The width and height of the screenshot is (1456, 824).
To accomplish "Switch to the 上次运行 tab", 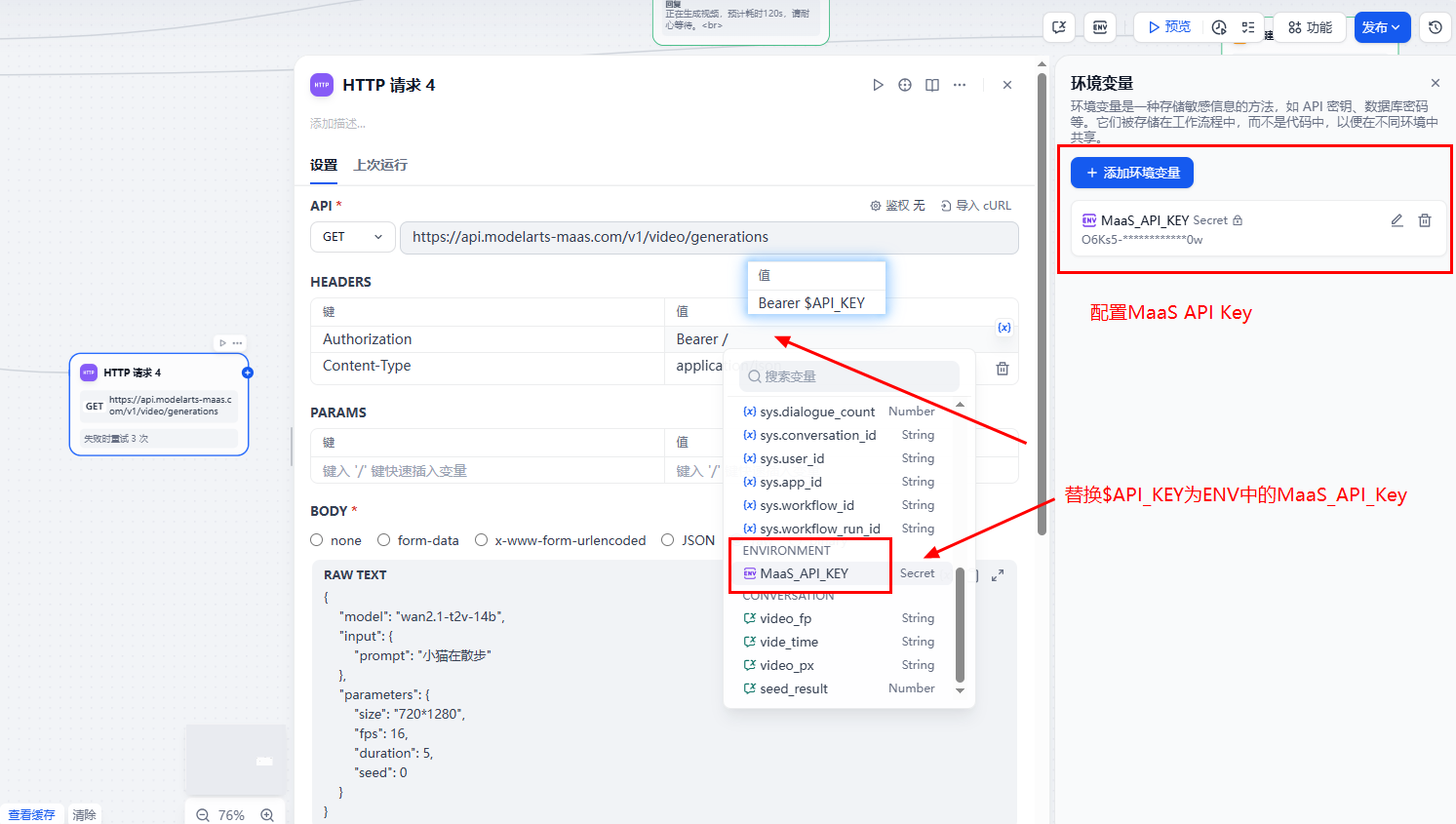I will click(x=380, y=165).
